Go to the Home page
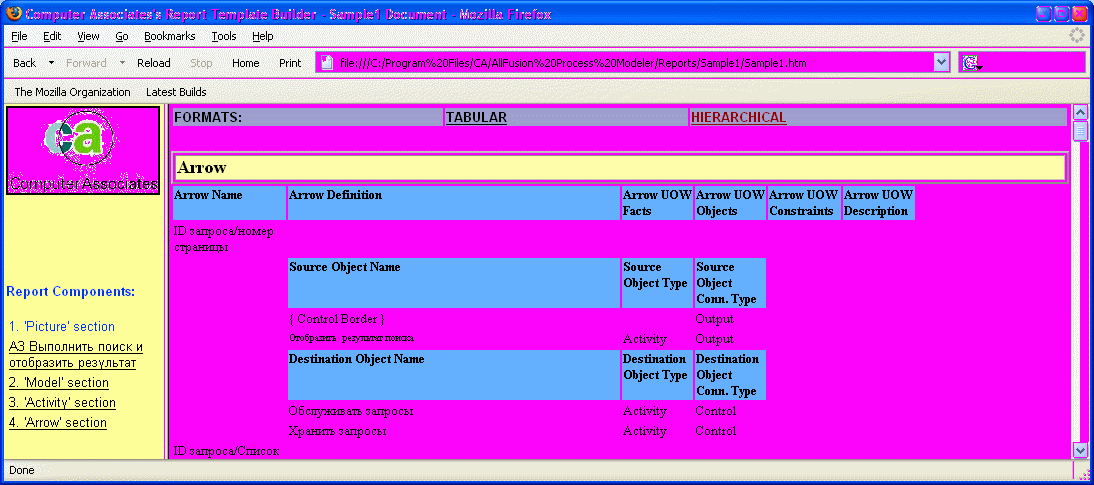The height and width of the screenshot is (485, 1094). (246, 63)
